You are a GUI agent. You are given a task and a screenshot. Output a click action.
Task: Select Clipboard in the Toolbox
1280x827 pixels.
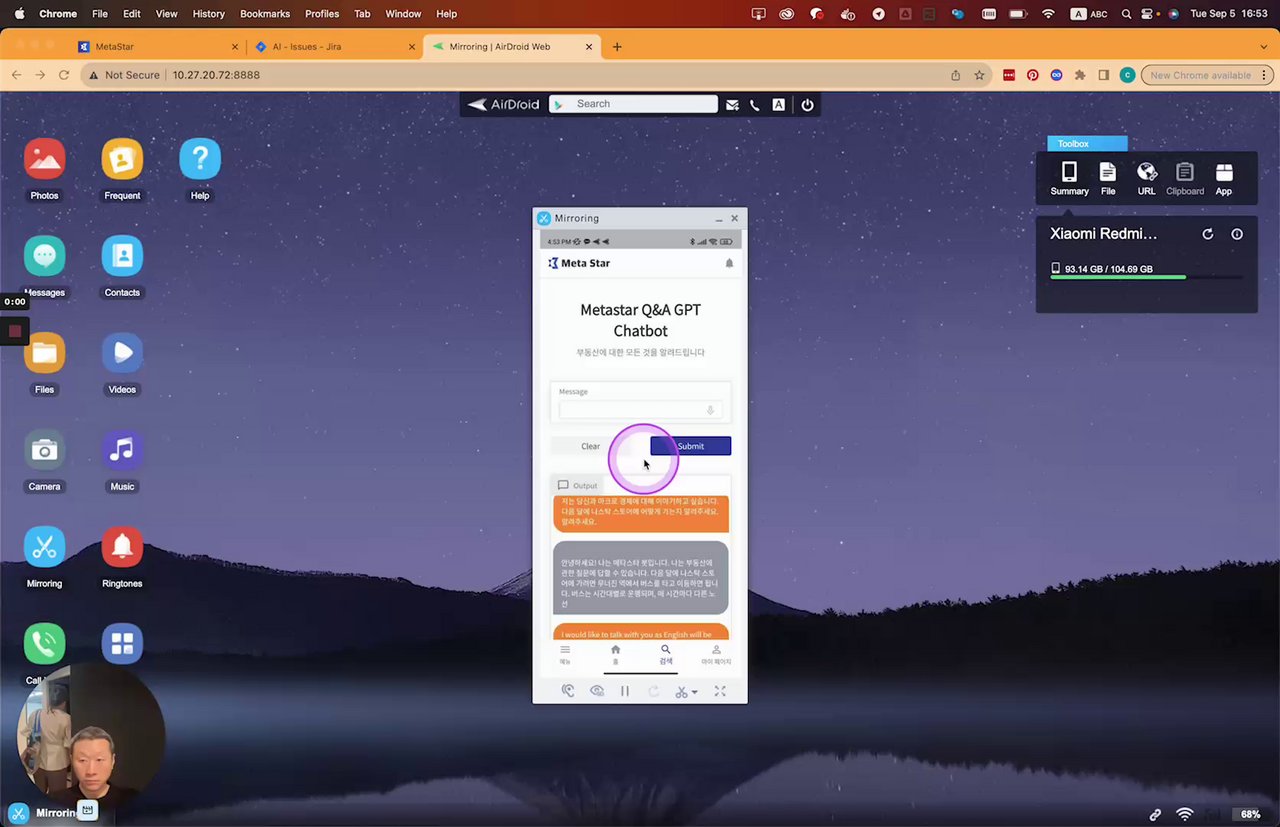click(x=1185, y=179)
